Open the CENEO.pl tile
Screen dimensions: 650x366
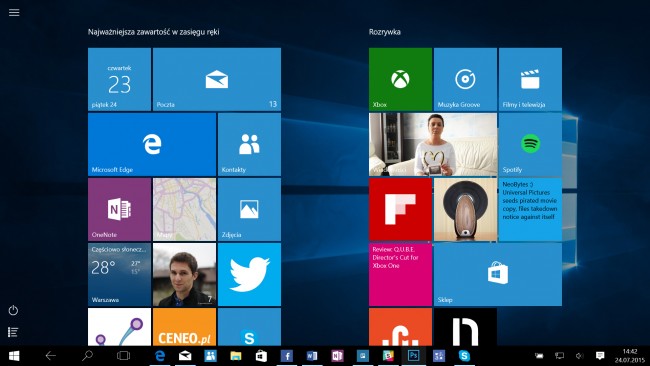tap(184, 327)
